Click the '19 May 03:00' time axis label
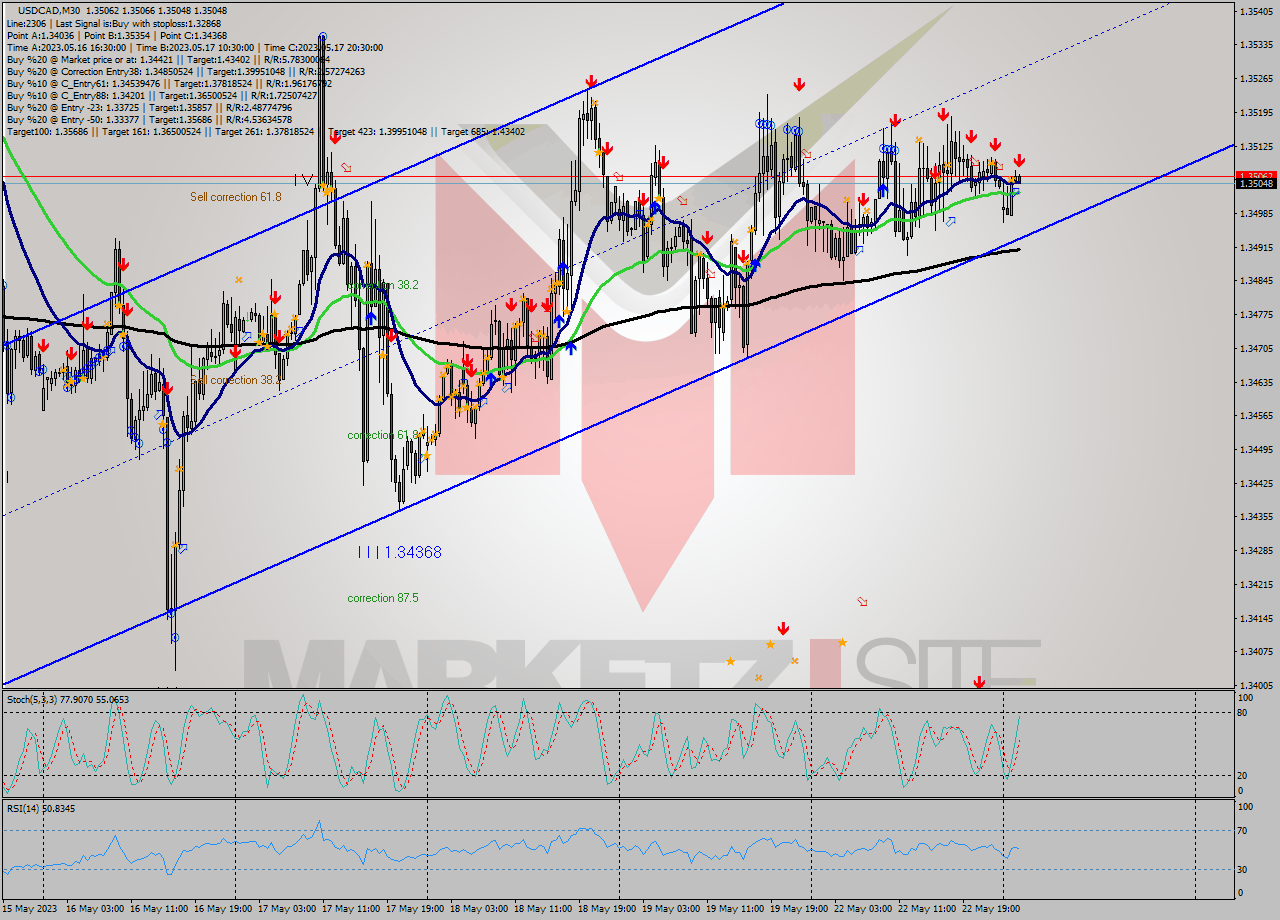The image size is (1280, 920). pyautogui.click(x=671, y=909)
